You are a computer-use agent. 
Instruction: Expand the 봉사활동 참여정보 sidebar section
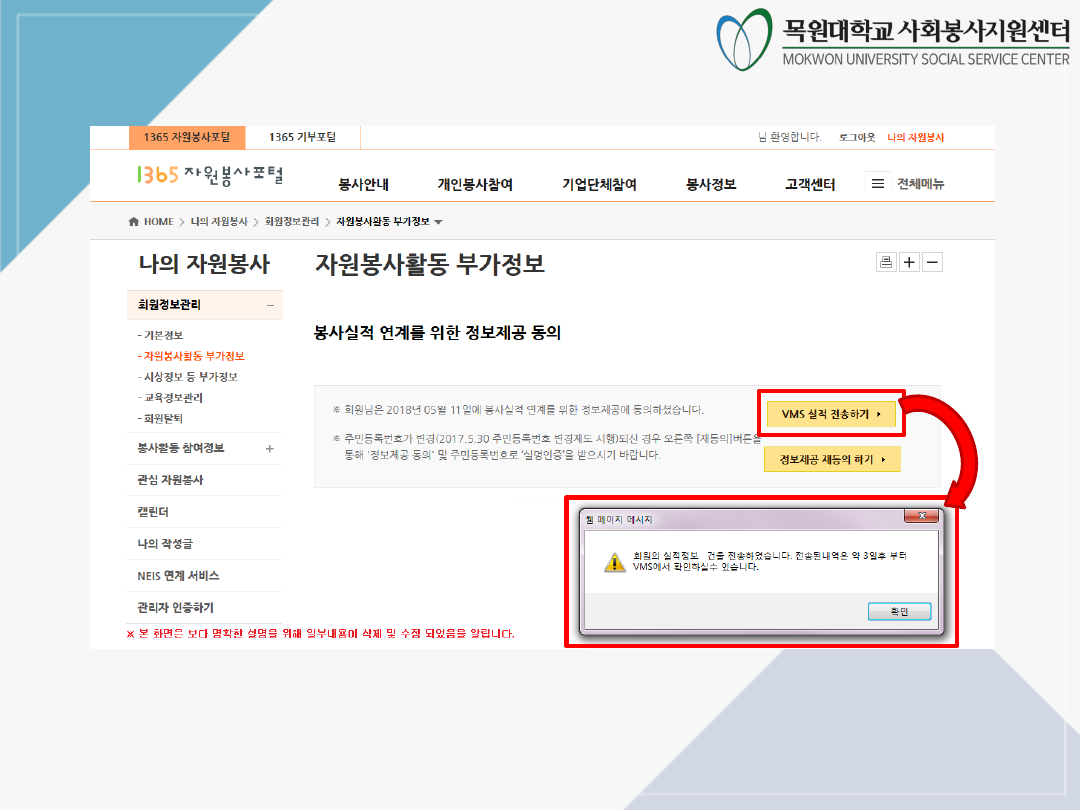click(269, 449)
